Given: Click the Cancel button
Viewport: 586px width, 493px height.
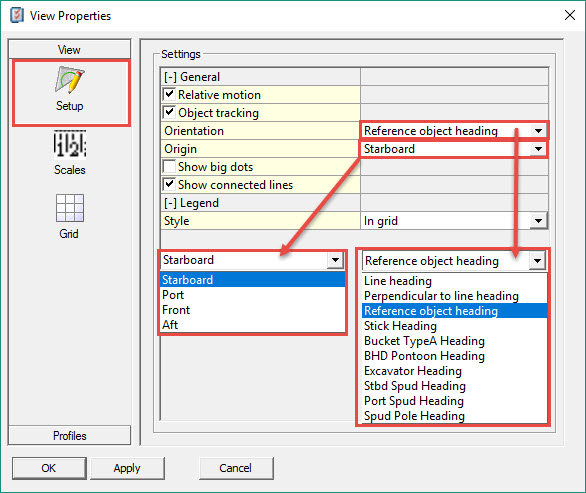Looking at the screenshot, I should click(x=236, y=468).
